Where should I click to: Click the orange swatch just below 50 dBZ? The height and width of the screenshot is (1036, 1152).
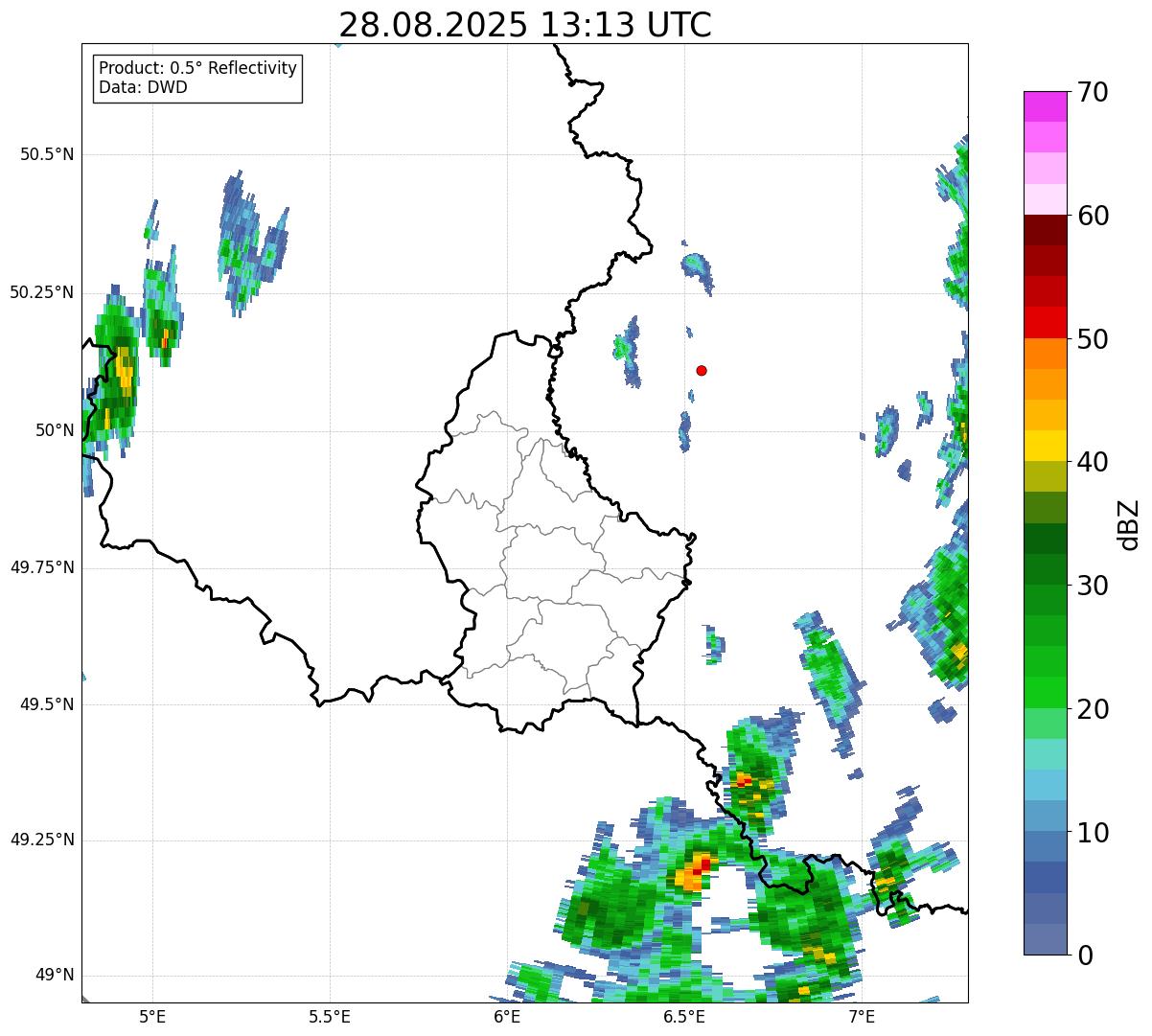point(1045,354)
